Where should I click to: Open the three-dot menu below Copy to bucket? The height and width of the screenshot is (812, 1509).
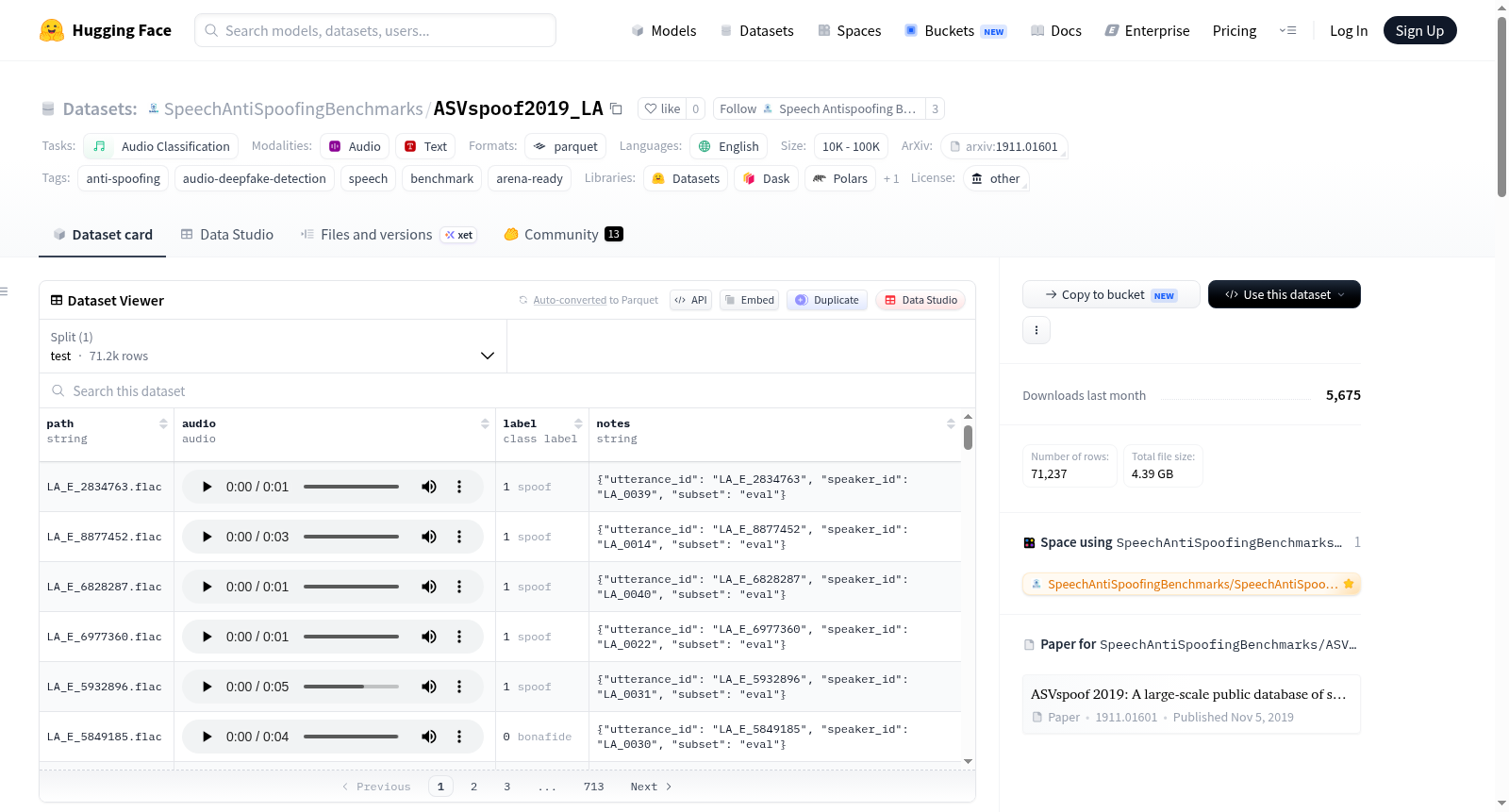pos(1036,330)
